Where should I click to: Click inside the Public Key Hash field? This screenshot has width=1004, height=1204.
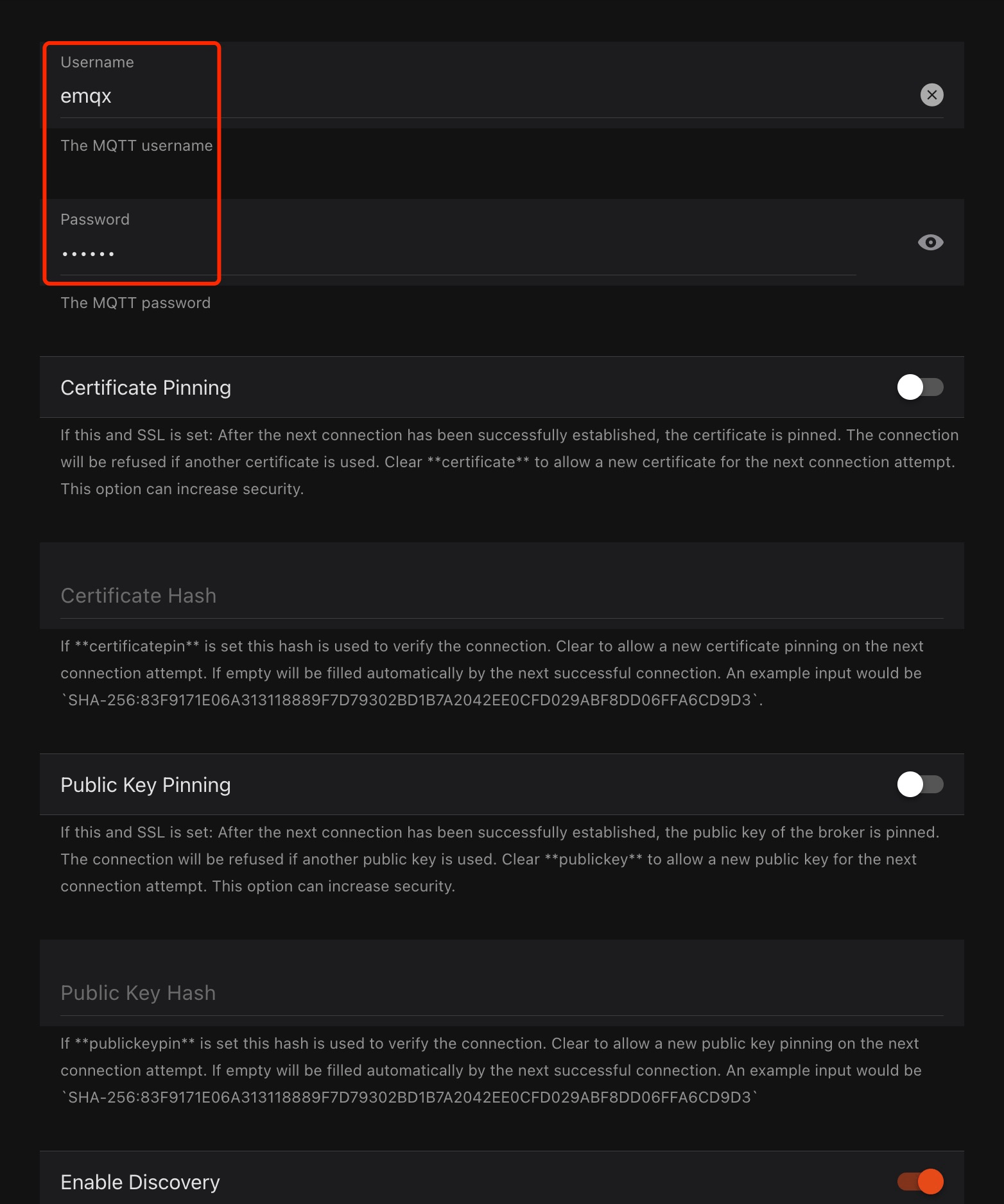(x=449, y=993)
